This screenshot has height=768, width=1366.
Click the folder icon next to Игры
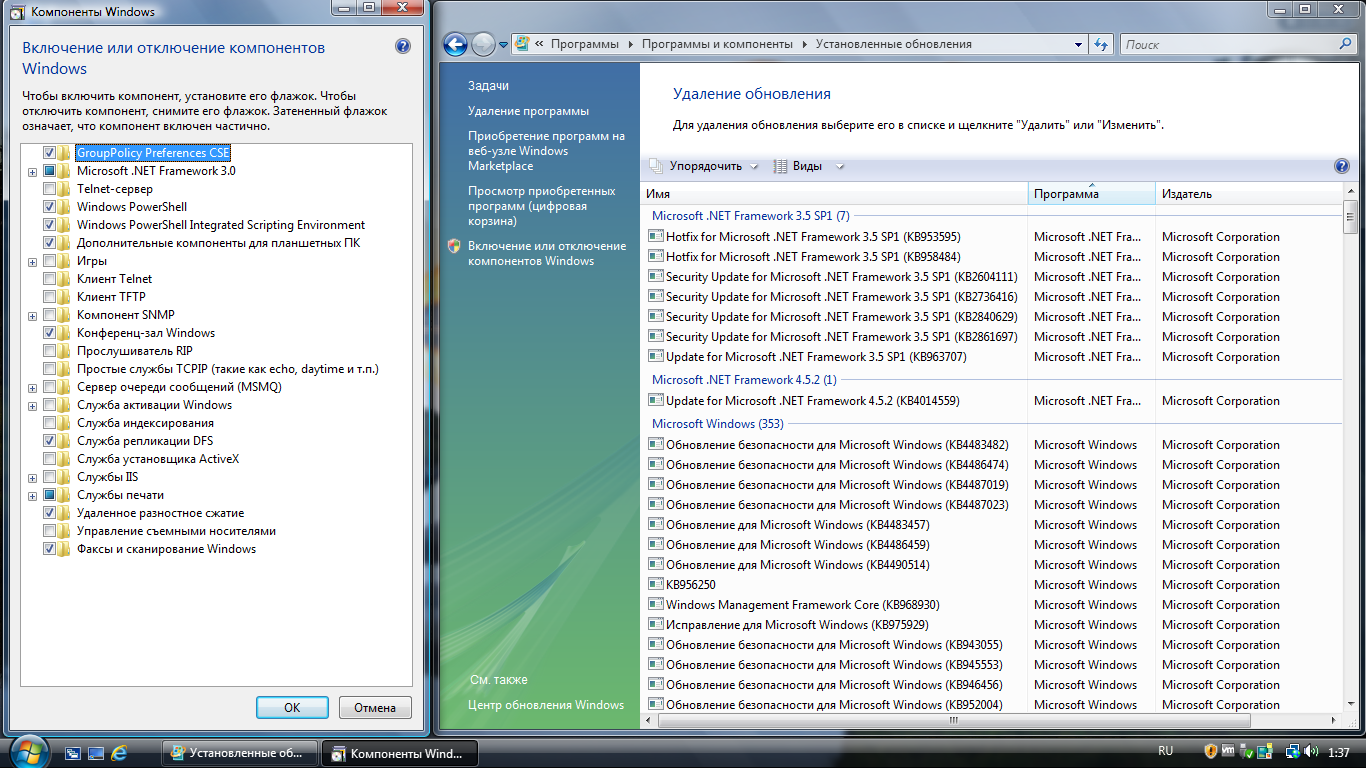(x=65, y=261)
